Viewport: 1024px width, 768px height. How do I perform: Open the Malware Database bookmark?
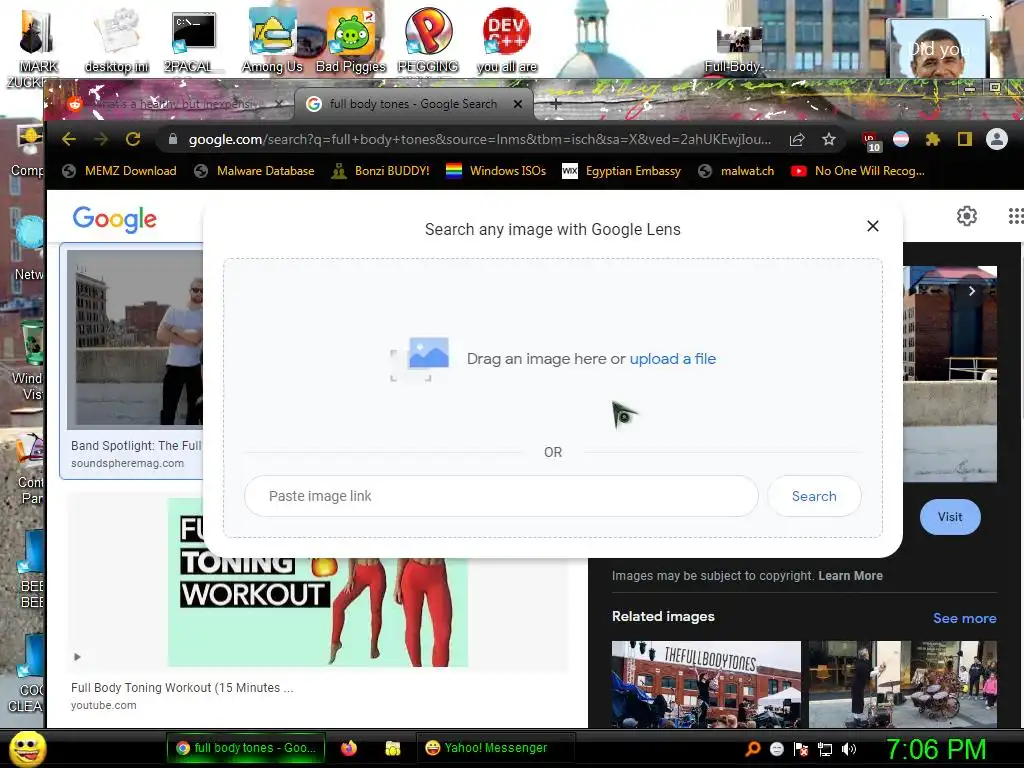pyautogui.click(x=255, y=171)
